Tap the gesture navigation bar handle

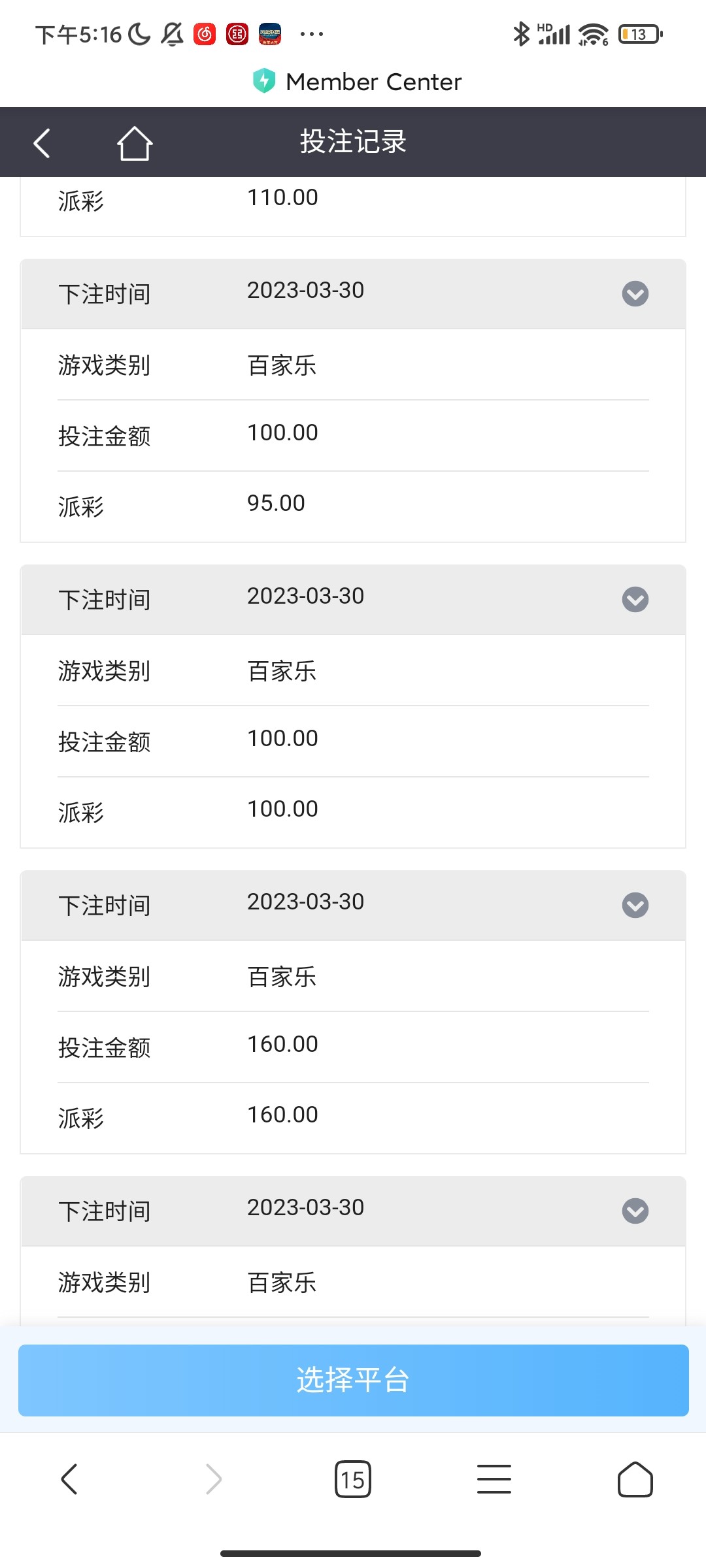[351, 1553]
